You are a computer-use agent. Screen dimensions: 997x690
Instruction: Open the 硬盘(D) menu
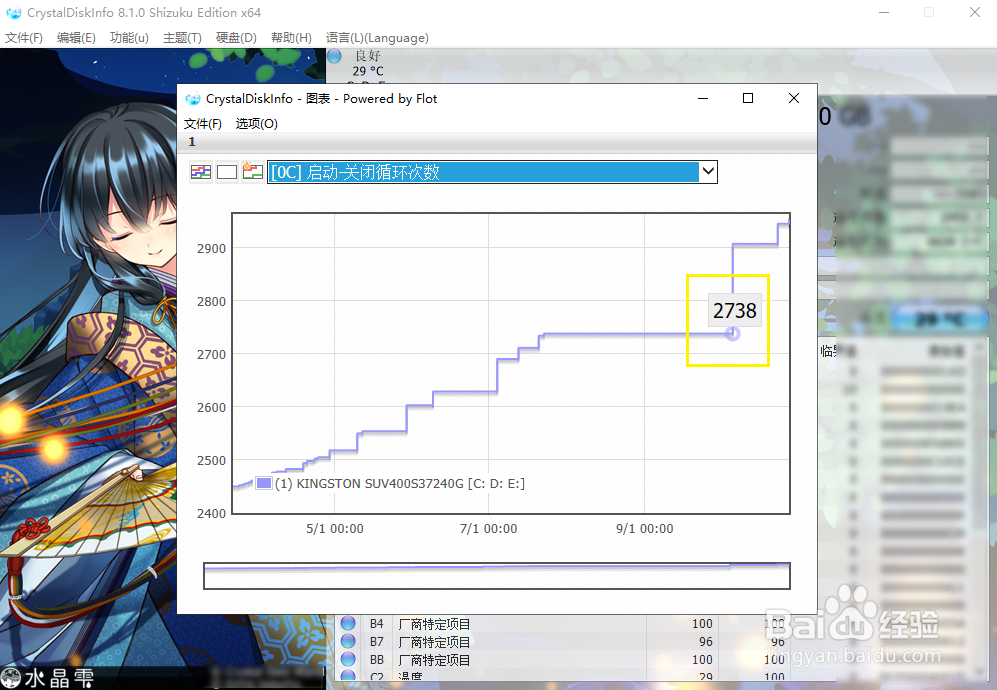point(236,38)
